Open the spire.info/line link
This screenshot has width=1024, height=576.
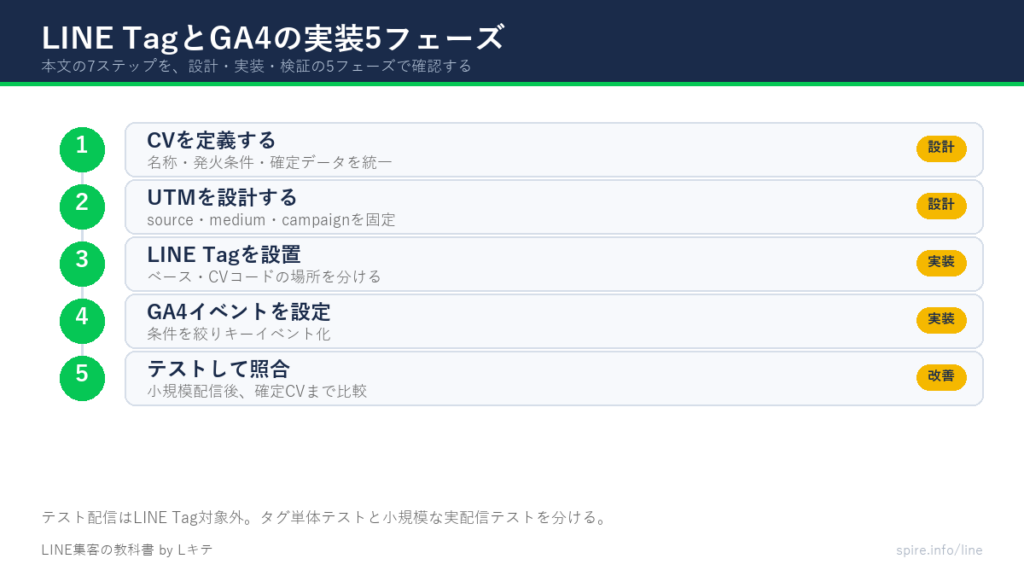point(939,550)
